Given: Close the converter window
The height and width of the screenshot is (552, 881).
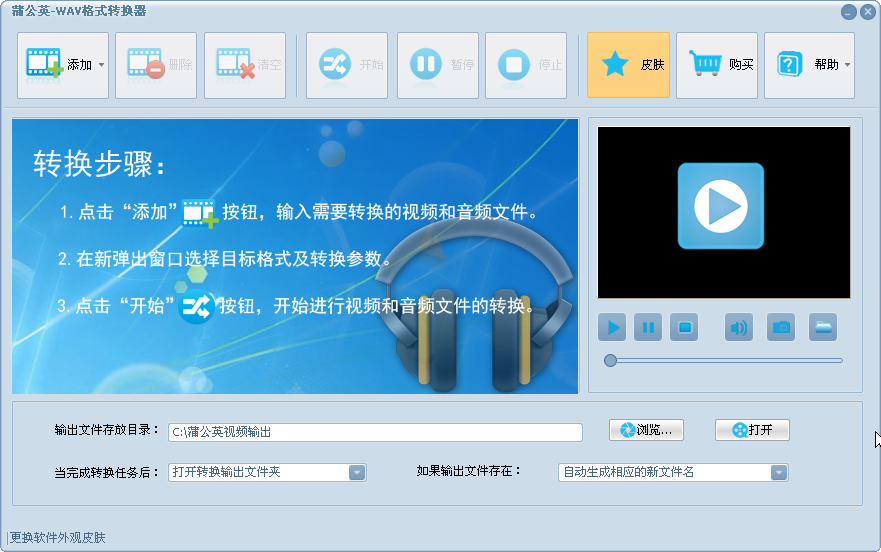Looking at the screenshot, I should tap(868, 12).
